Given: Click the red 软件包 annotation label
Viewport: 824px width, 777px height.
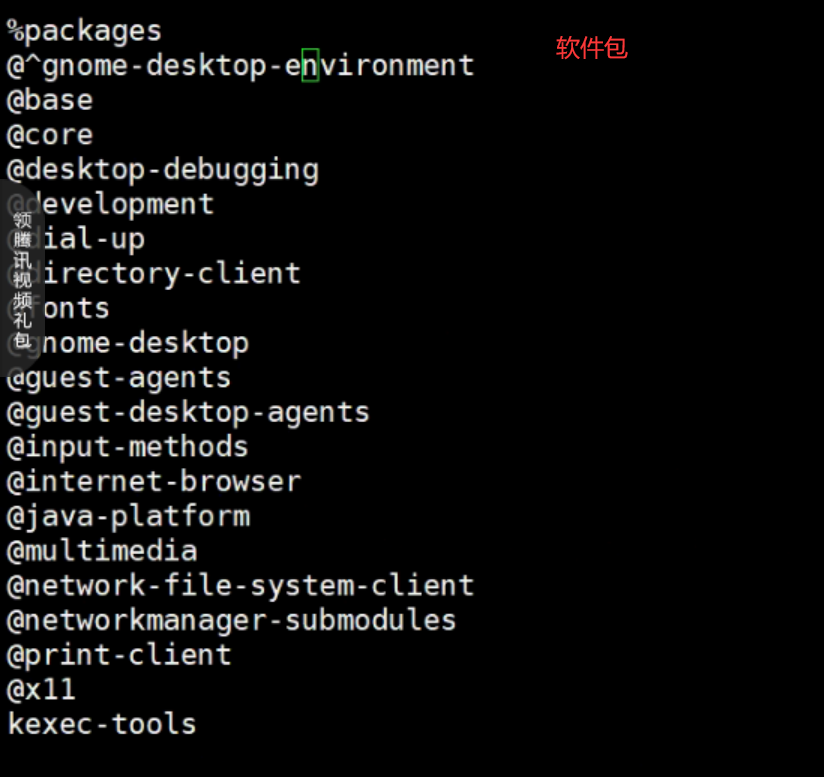Looking at the screenshot, I should click(x=591, y=48).
